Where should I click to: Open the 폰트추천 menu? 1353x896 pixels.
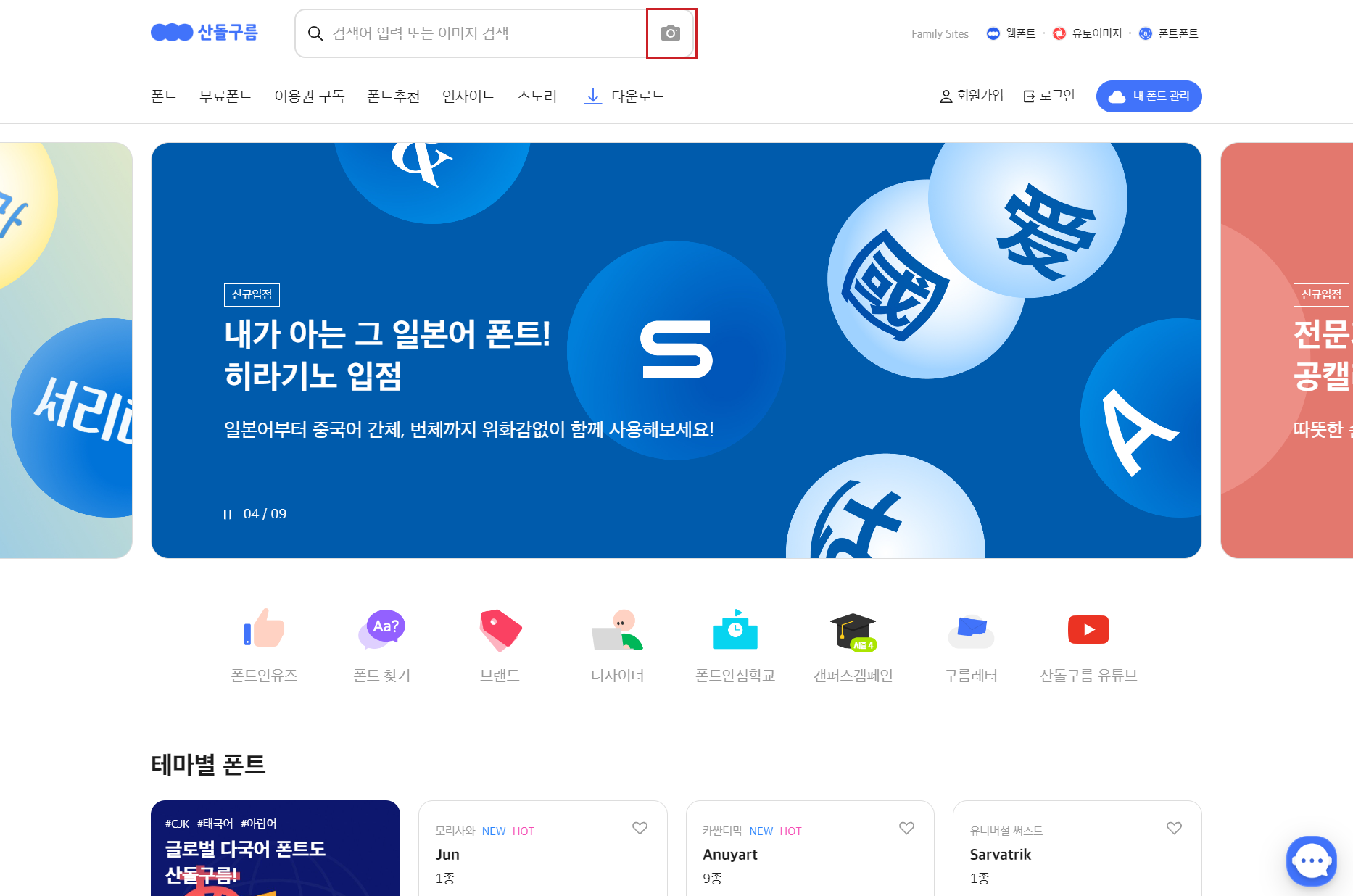(x=394, y=96)
